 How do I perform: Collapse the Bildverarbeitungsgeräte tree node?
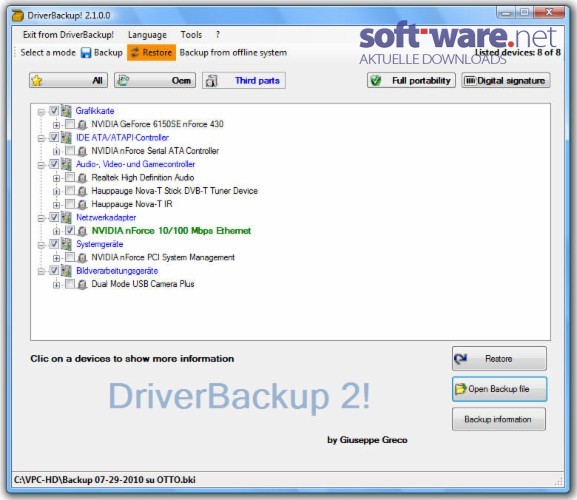tap(41, 272)
